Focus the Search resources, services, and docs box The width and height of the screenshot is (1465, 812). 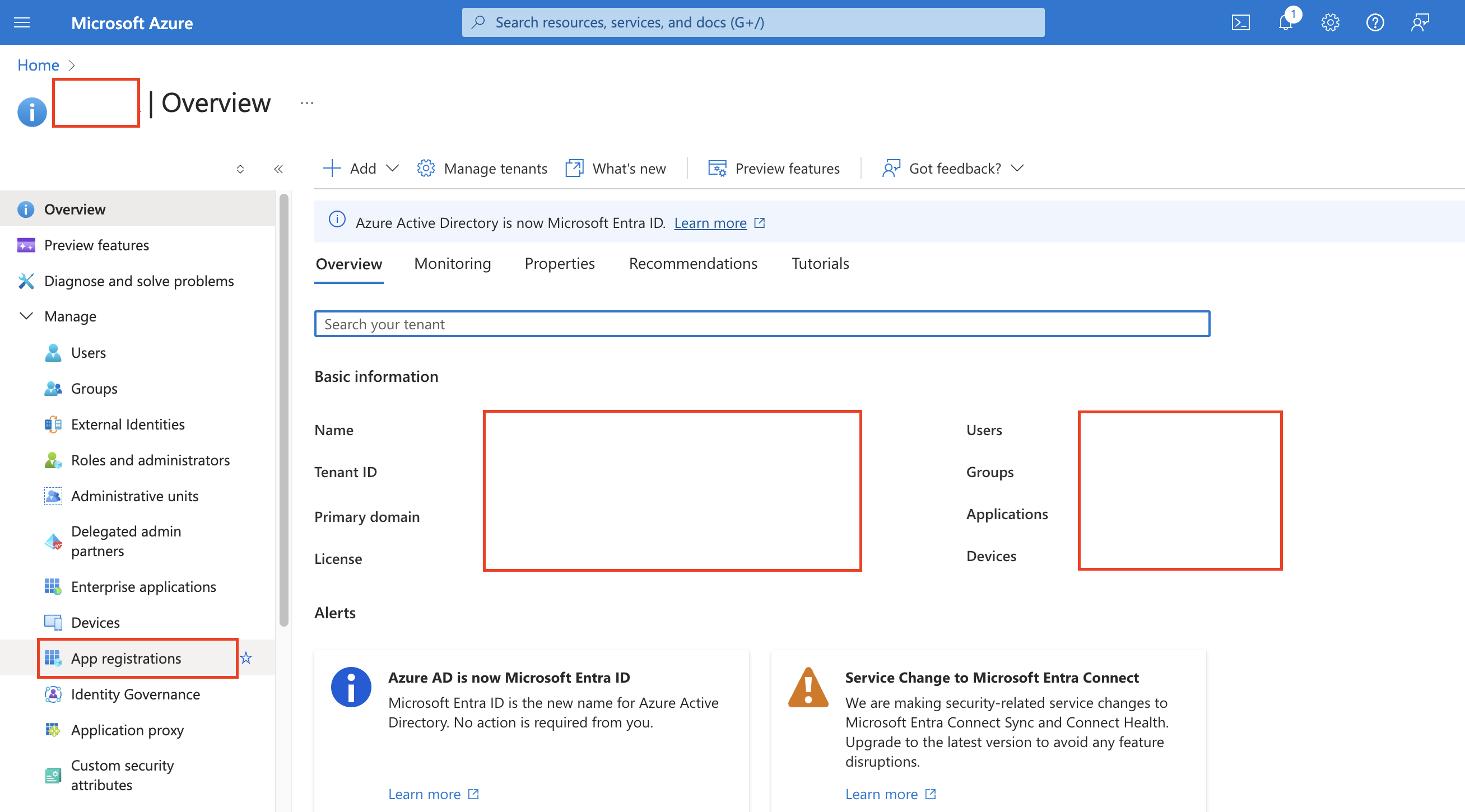tap(753, 22)
